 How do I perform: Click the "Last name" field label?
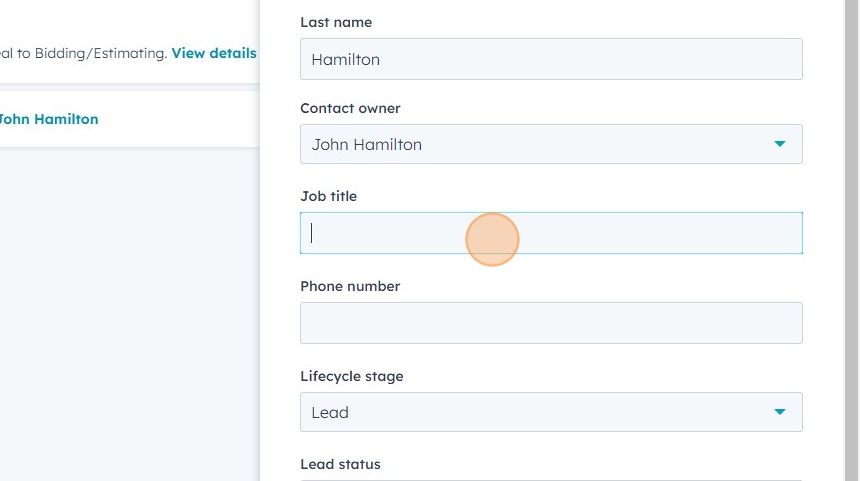pyautogui.click(x=336, y=22)
